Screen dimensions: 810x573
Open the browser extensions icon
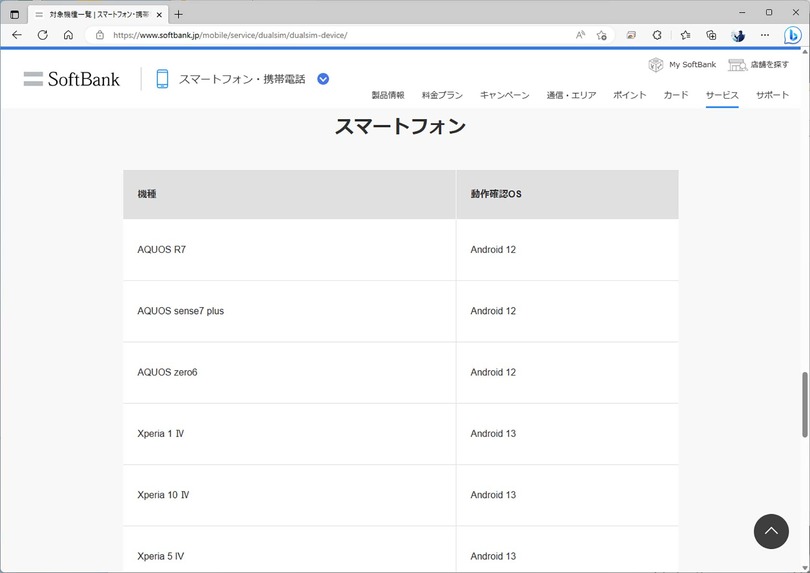tap(657, 35)
